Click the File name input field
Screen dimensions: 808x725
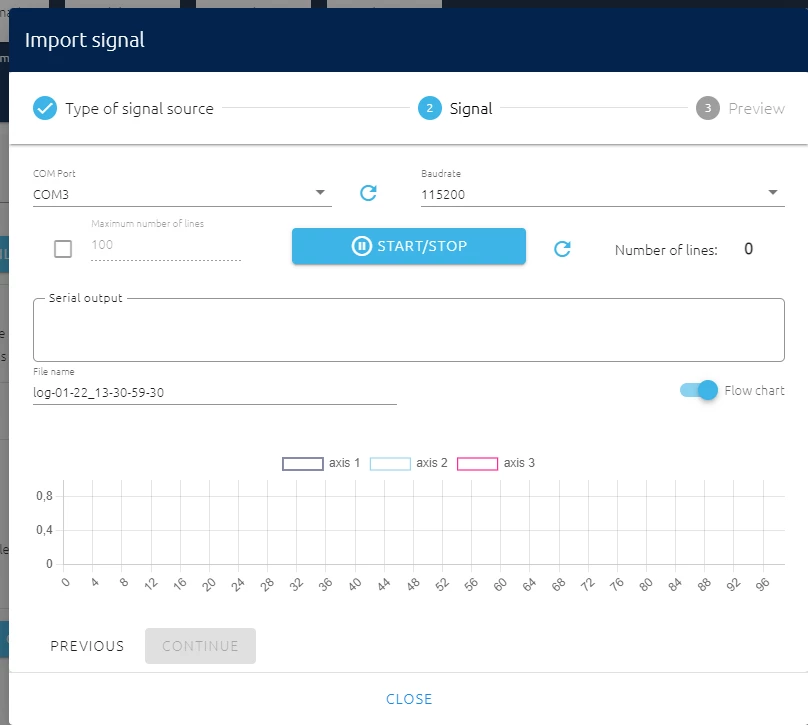tap(214, 393)
